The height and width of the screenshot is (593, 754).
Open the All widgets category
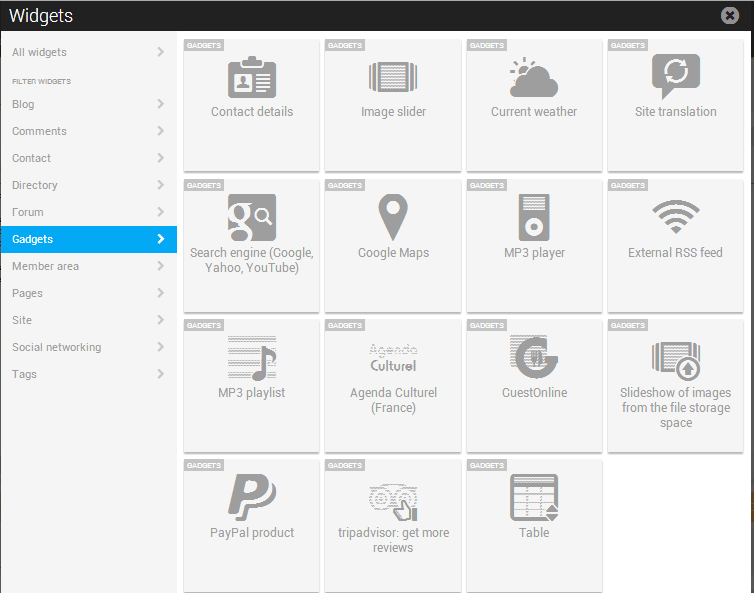pos(88,52)
